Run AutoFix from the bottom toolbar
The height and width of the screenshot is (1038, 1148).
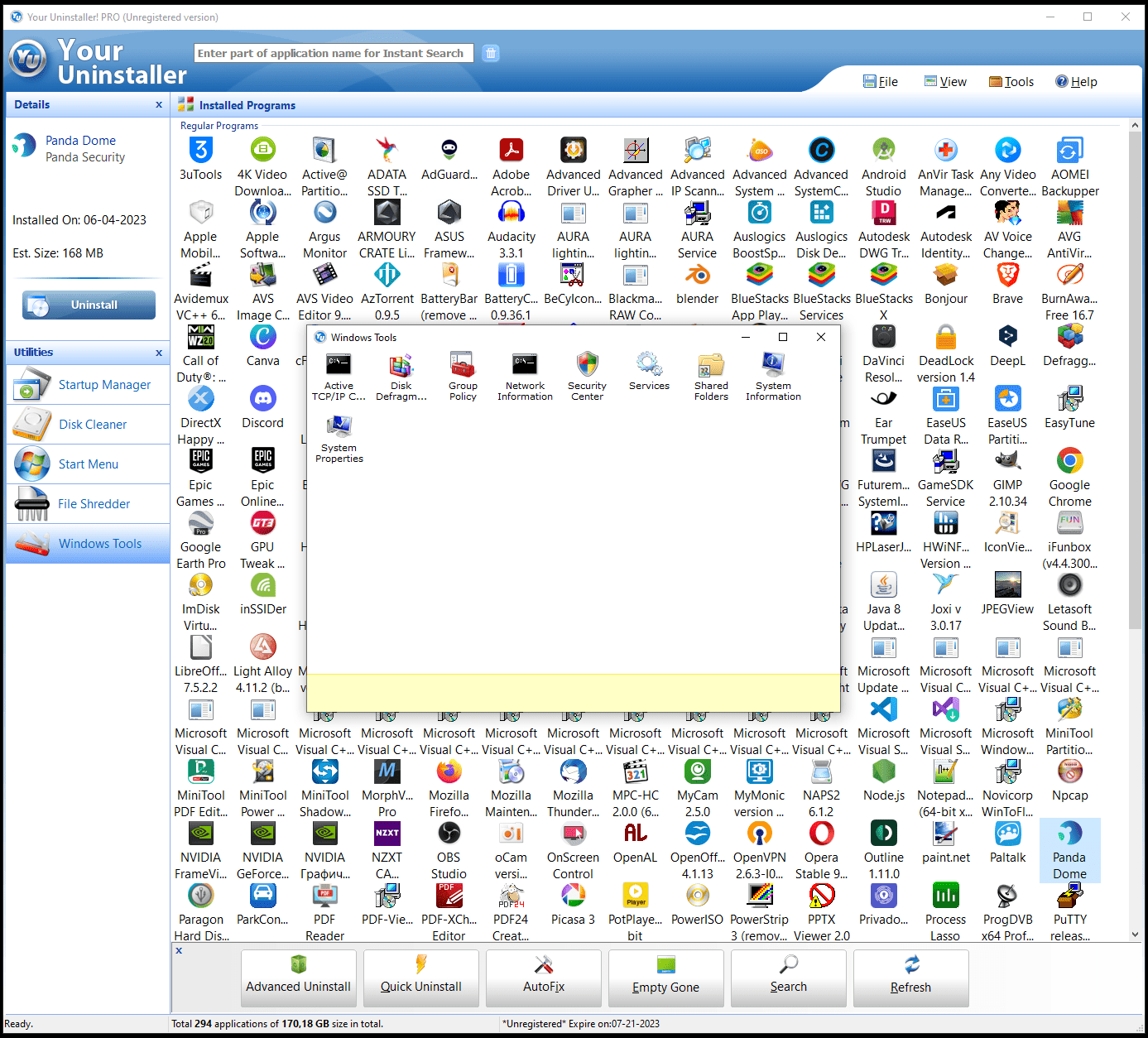point(544,978)
